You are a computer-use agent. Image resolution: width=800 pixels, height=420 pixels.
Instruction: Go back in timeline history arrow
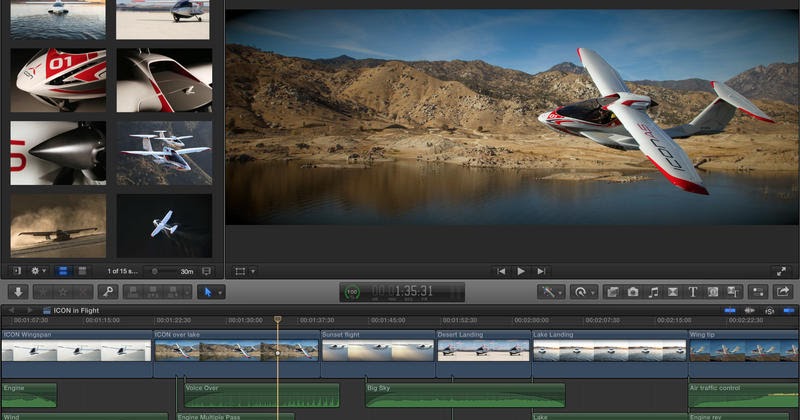point(11,310)
